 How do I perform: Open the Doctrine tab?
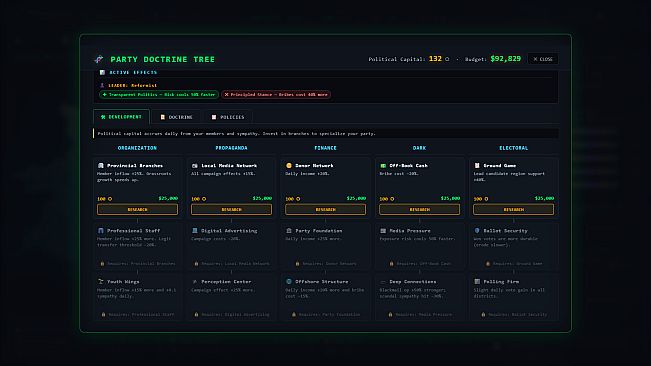(x=176, y=117)
